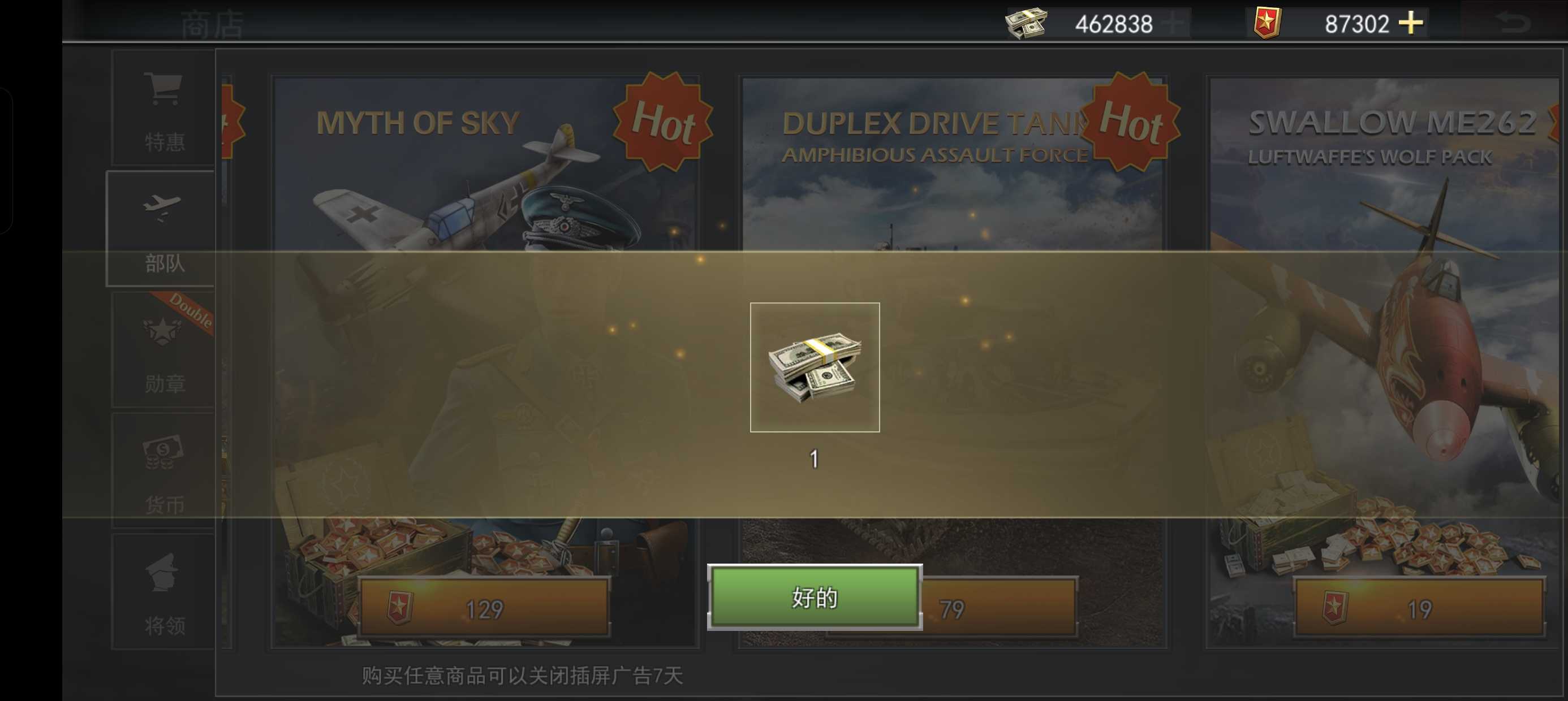Buy Myth of Sky for 129 medals
Image resolution: width=1568 pixels, height=701 pixels.
(485, 608)
